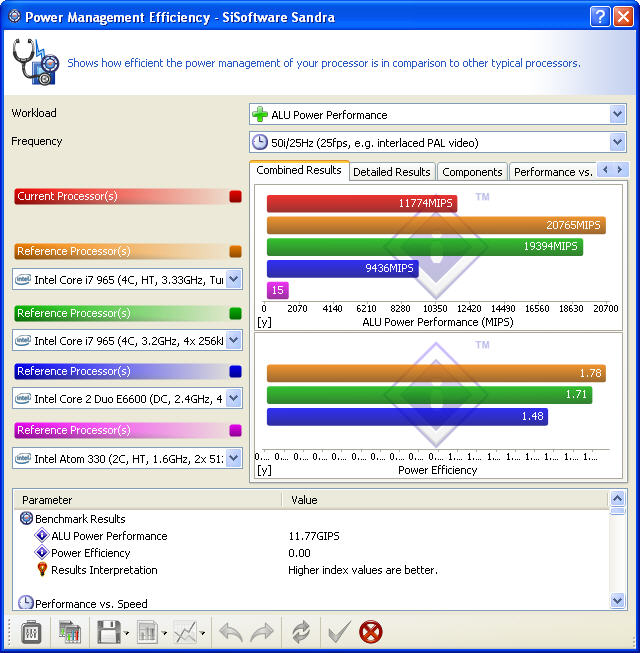Open the bar chart icon's dropdown arrow
The image size is (640, 653).
(164, 633)
